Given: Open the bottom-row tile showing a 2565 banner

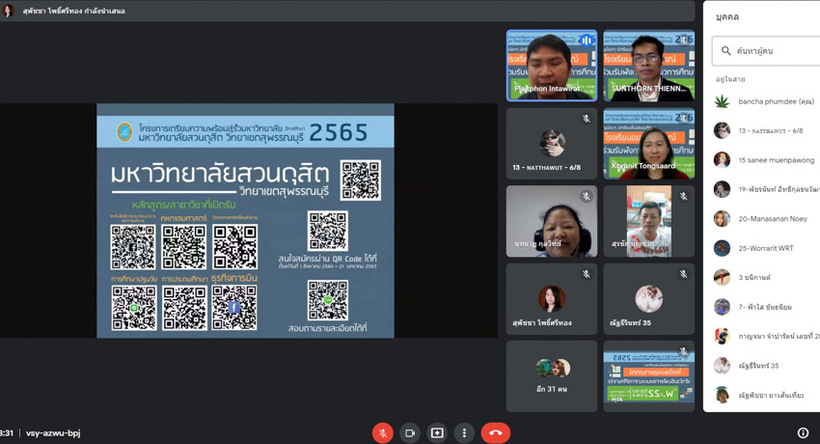Looking at the screenshot, I should coord(649,376).
